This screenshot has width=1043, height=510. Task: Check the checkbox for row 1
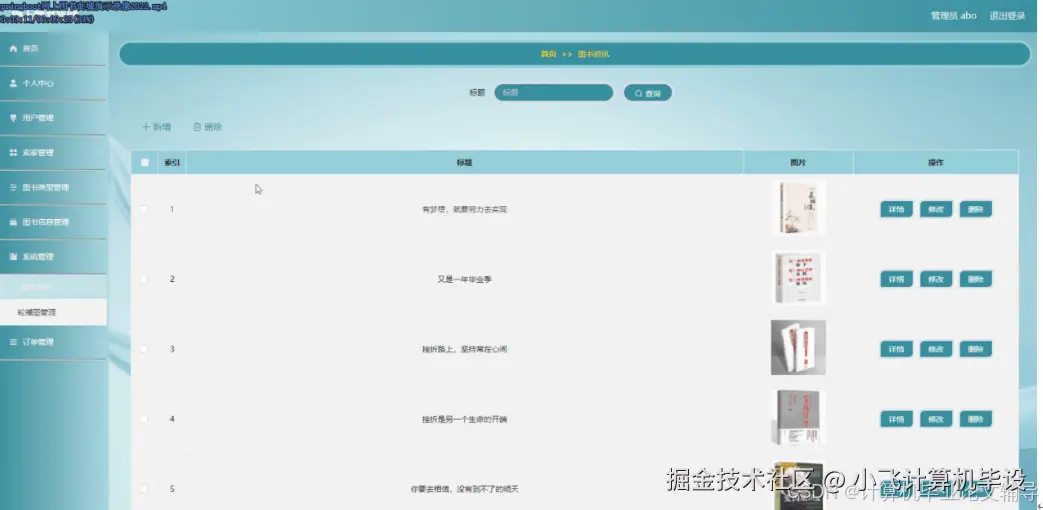coord(144,209)
